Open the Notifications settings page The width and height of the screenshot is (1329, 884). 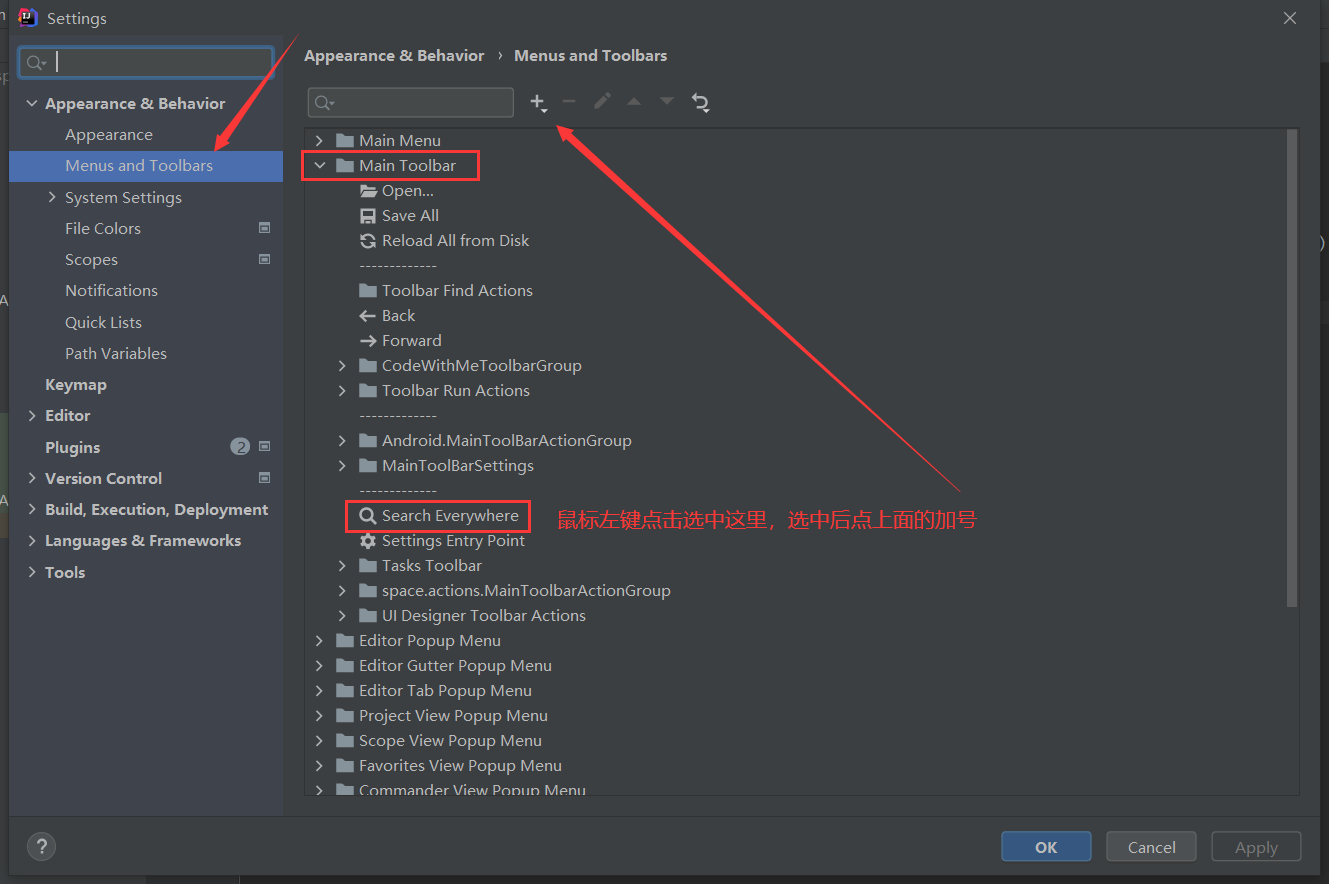[111, 290]
